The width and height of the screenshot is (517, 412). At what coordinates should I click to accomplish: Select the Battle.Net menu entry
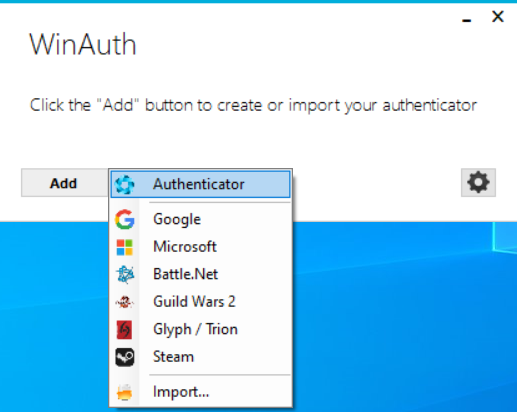pos(201,275)
